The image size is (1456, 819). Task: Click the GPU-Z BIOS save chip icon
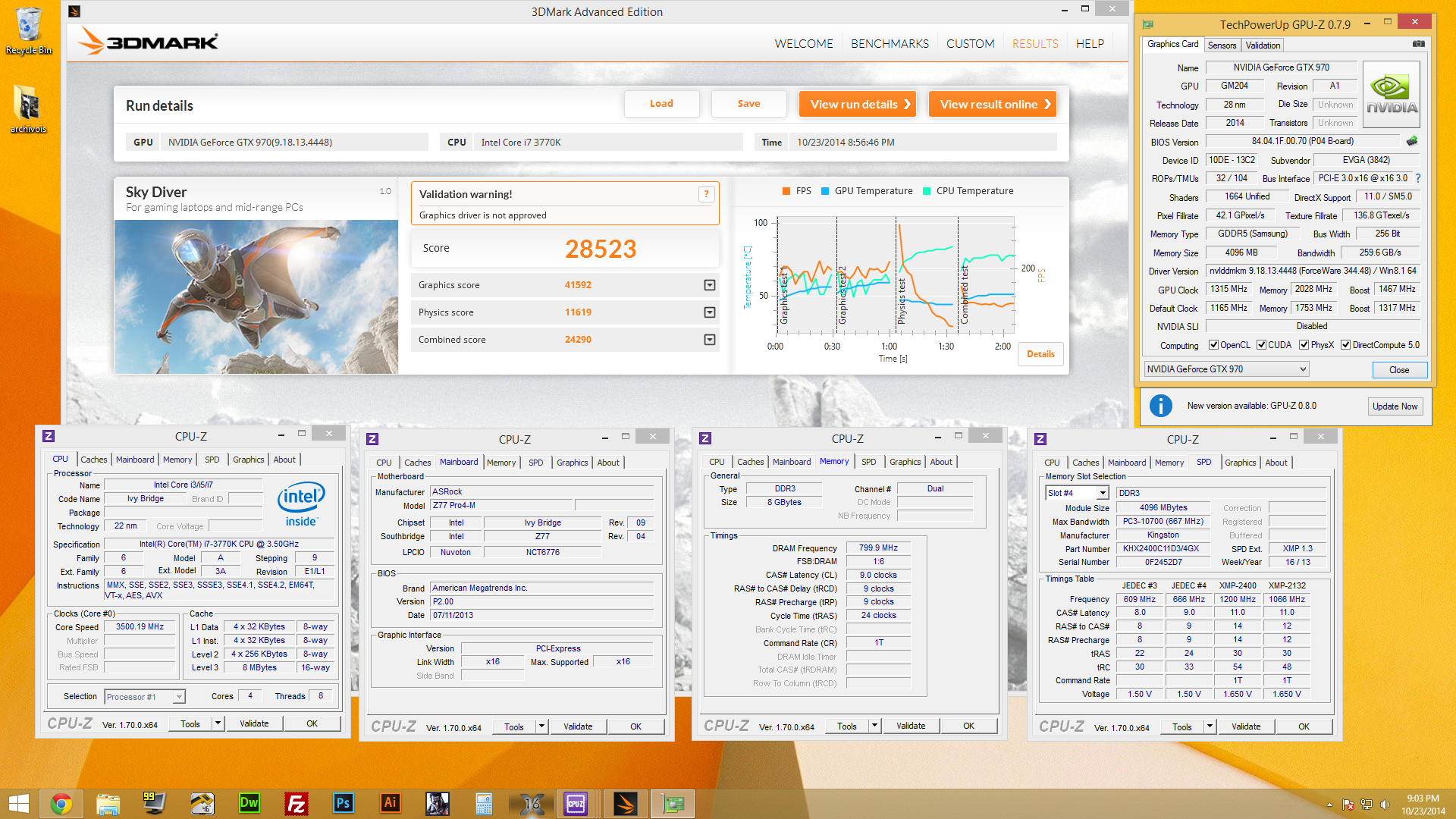[x=1412, y=141]
